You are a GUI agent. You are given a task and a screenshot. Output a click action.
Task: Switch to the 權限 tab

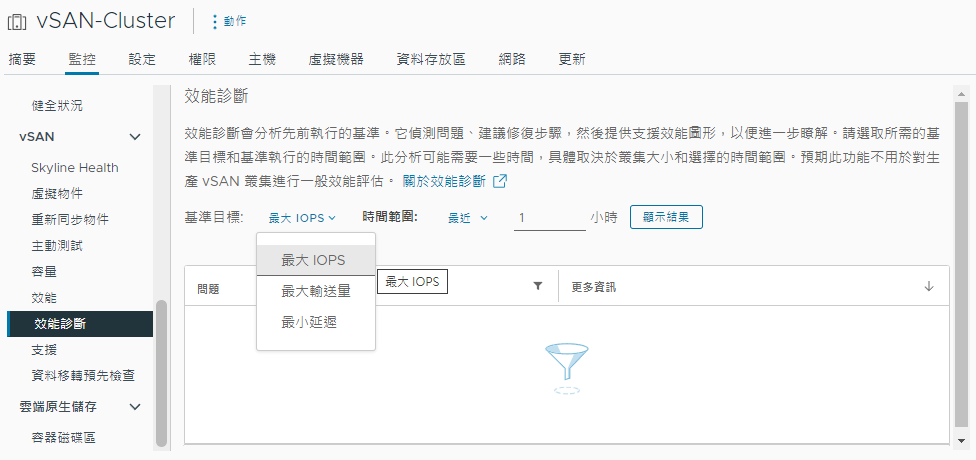(x=202, y=60)
